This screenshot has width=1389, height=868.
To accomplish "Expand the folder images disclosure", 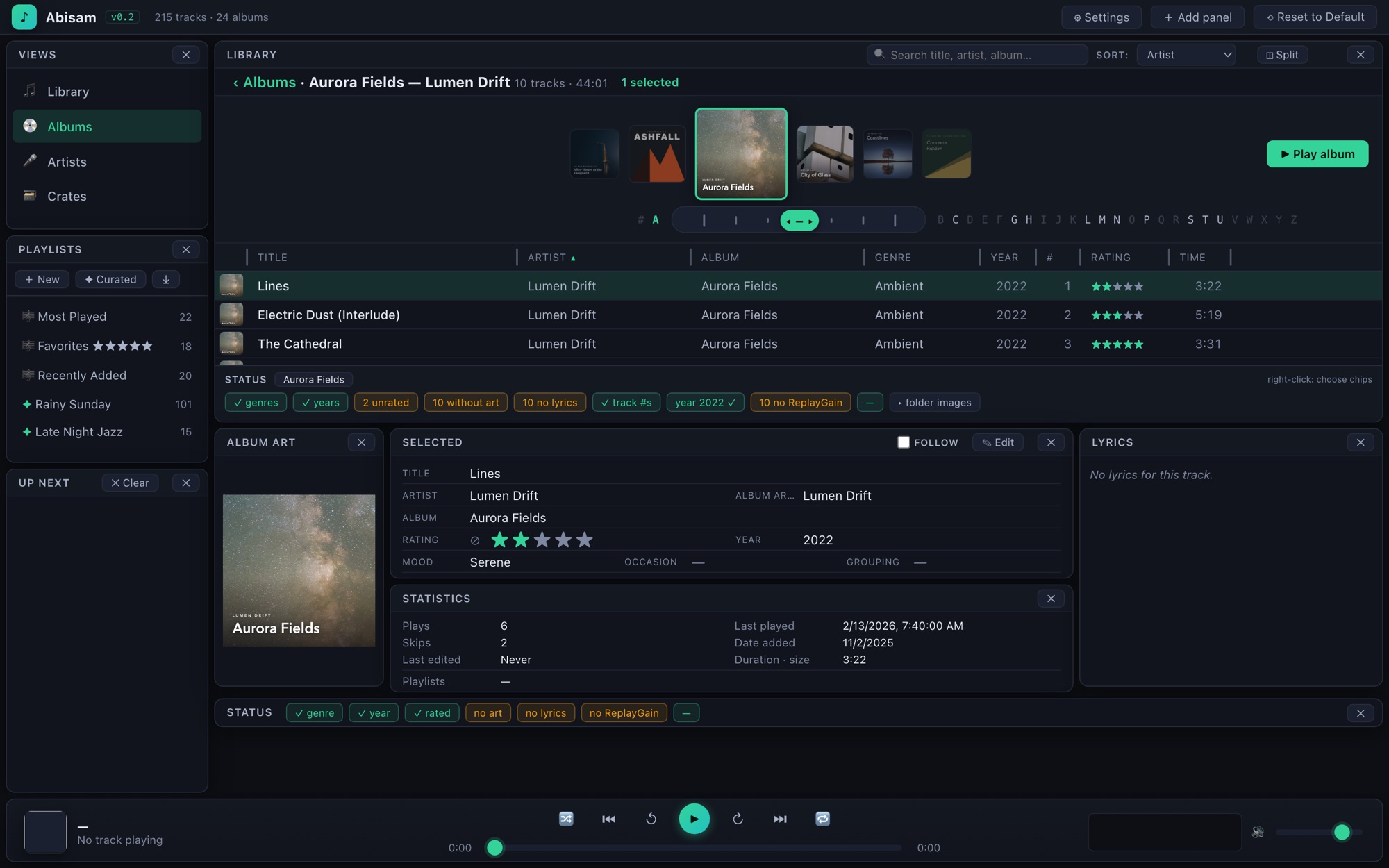I will point(935,403).
